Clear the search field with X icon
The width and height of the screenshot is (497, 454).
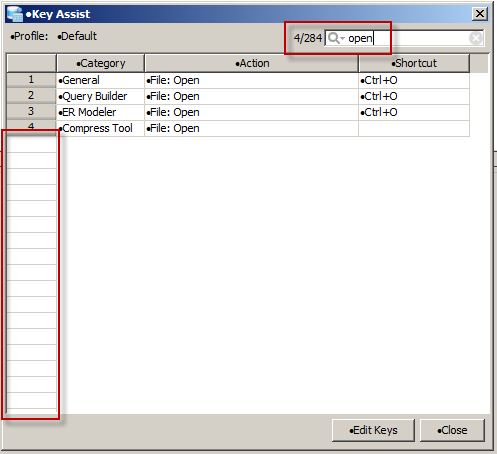(x=476, y=38)
